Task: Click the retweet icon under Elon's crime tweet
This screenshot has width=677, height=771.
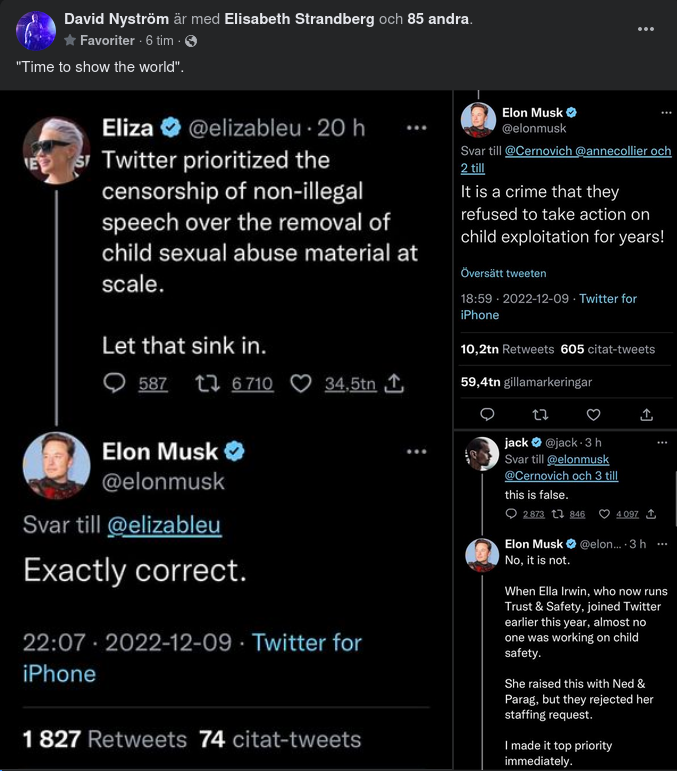Action: pyautogui.click(x=540, y=414)
